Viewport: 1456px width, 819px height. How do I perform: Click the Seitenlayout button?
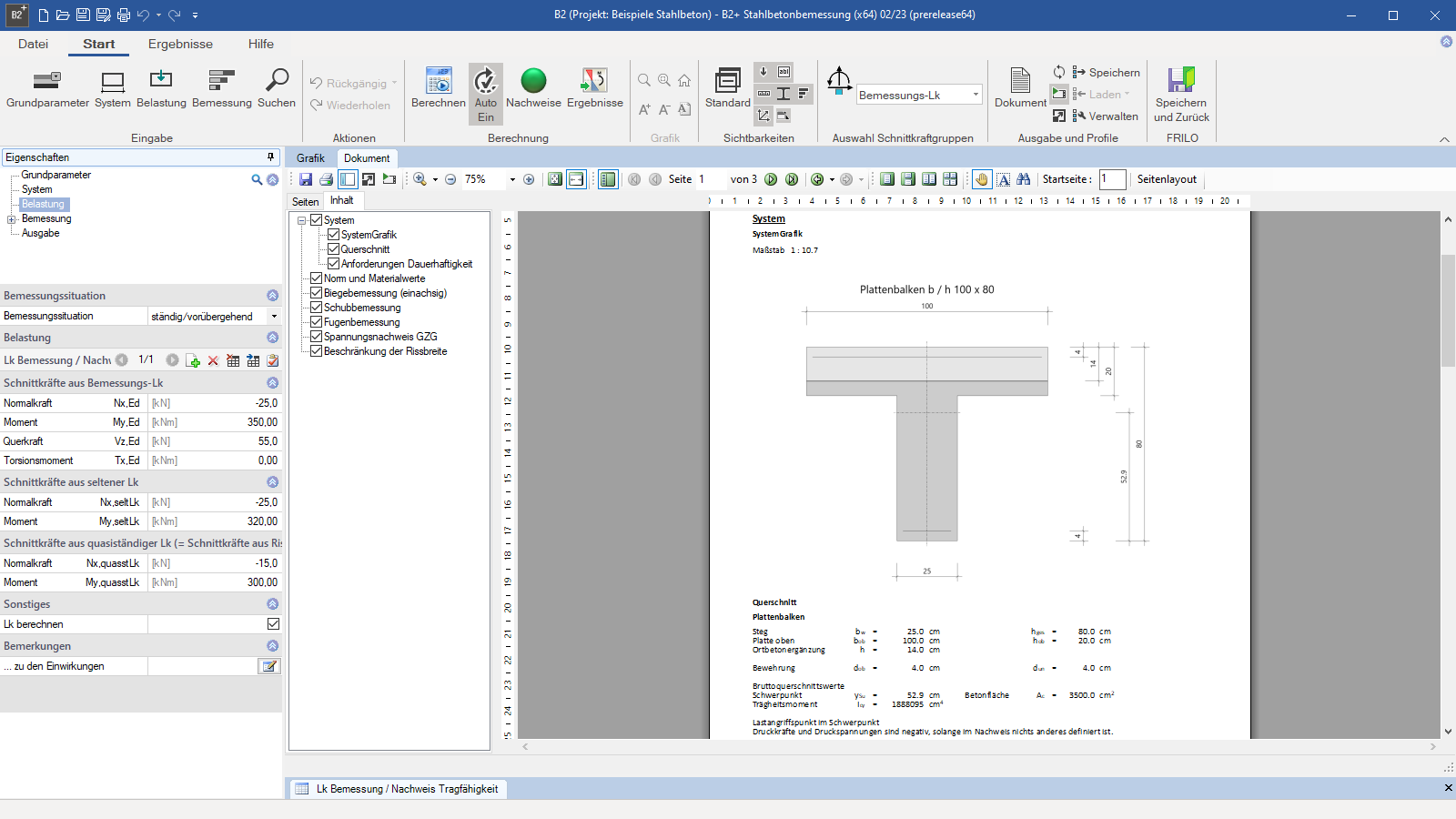tap(1167, 179)
